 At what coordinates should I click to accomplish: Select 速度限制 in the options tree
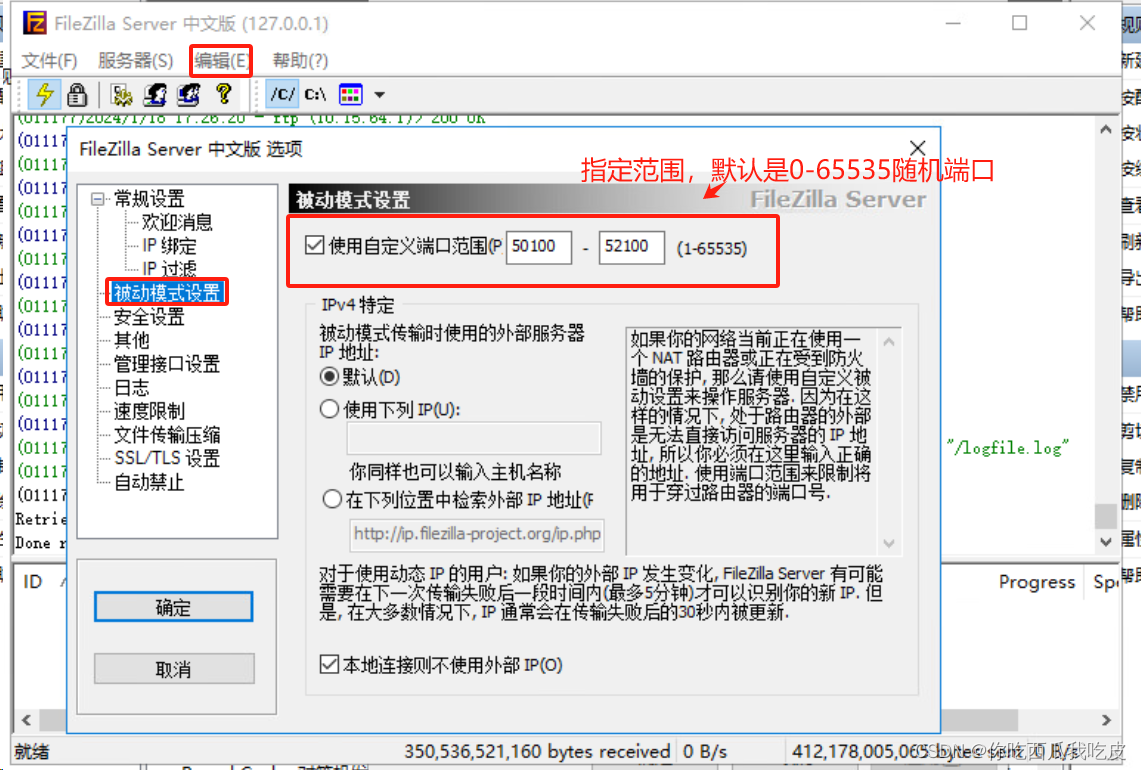click(149, 411)
